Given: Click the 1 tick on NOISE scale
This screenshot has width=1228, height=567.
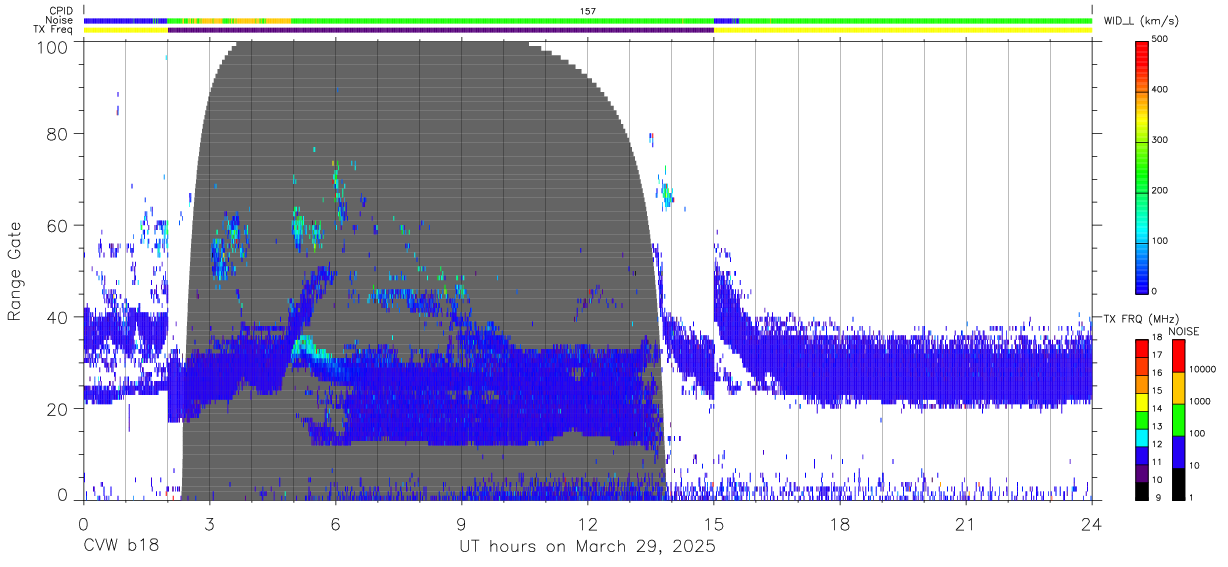Looking at the screenshot, I should pos(1193,497).
